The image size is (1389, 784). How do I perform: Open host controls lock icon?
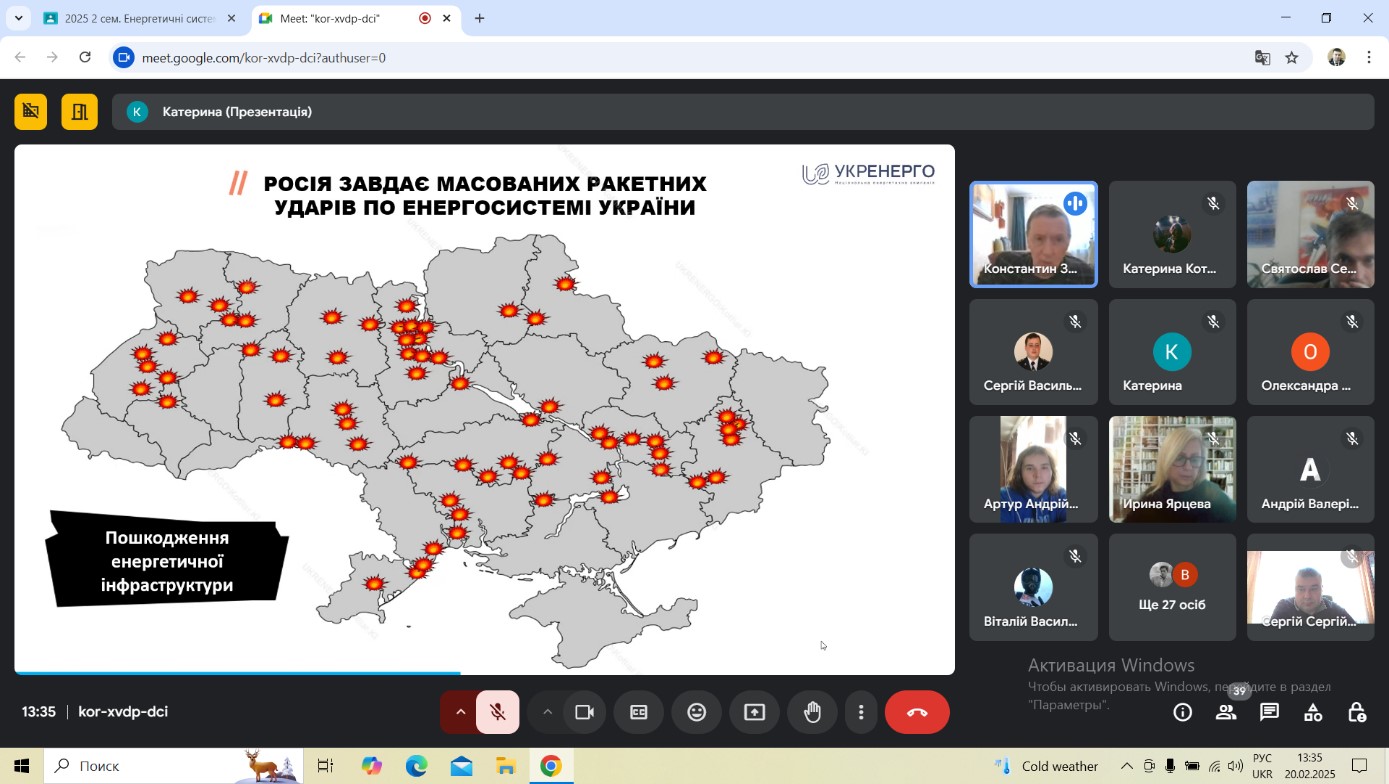tap(1356, 712)
